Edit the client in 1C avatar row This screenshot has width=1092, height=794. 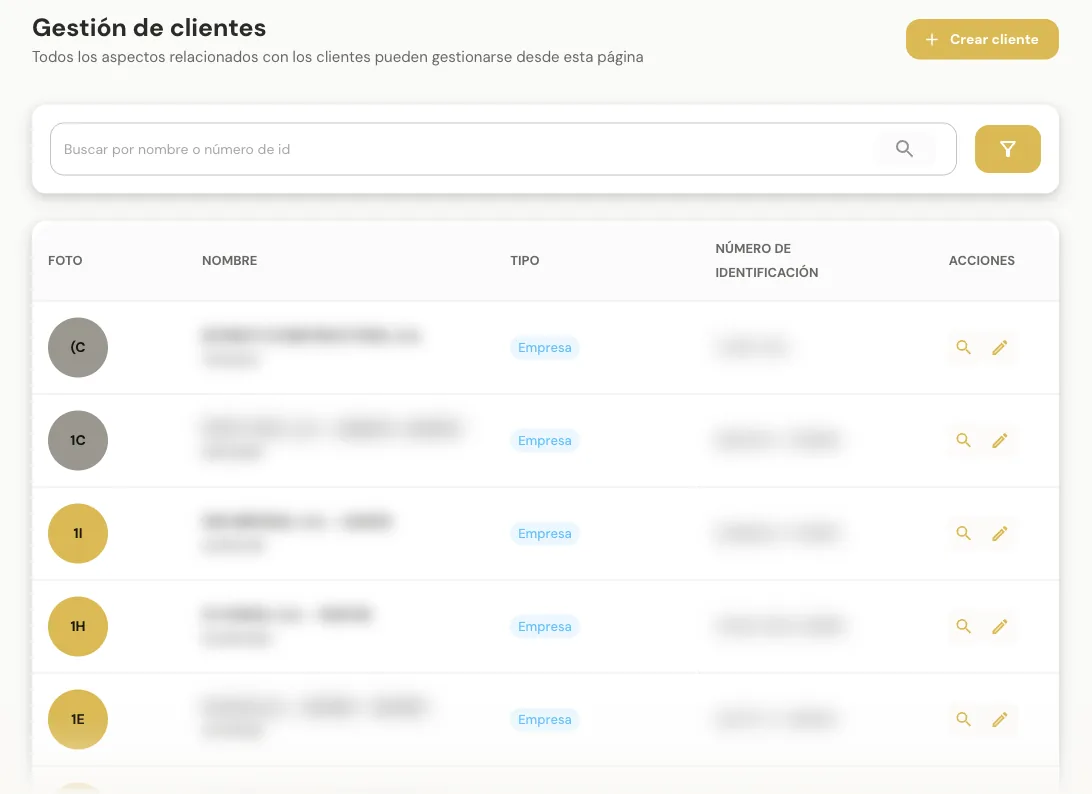pyautogui.click(x=999, y=440)
